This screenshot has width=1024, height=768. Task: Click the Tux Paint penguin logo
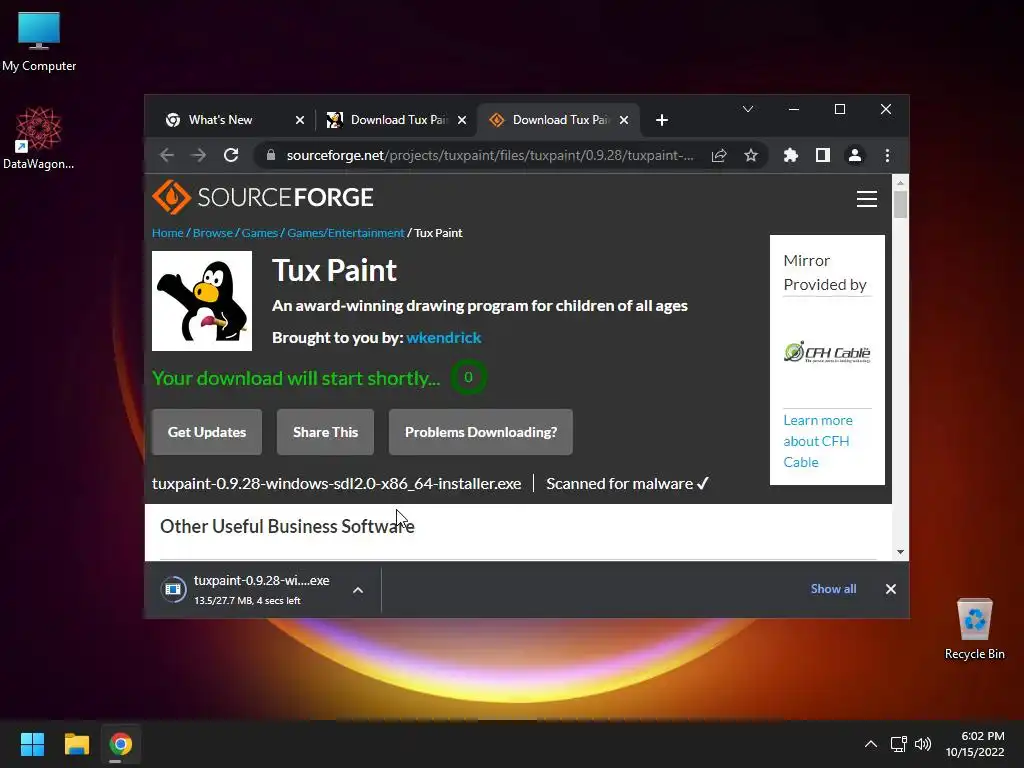[202, 301]
